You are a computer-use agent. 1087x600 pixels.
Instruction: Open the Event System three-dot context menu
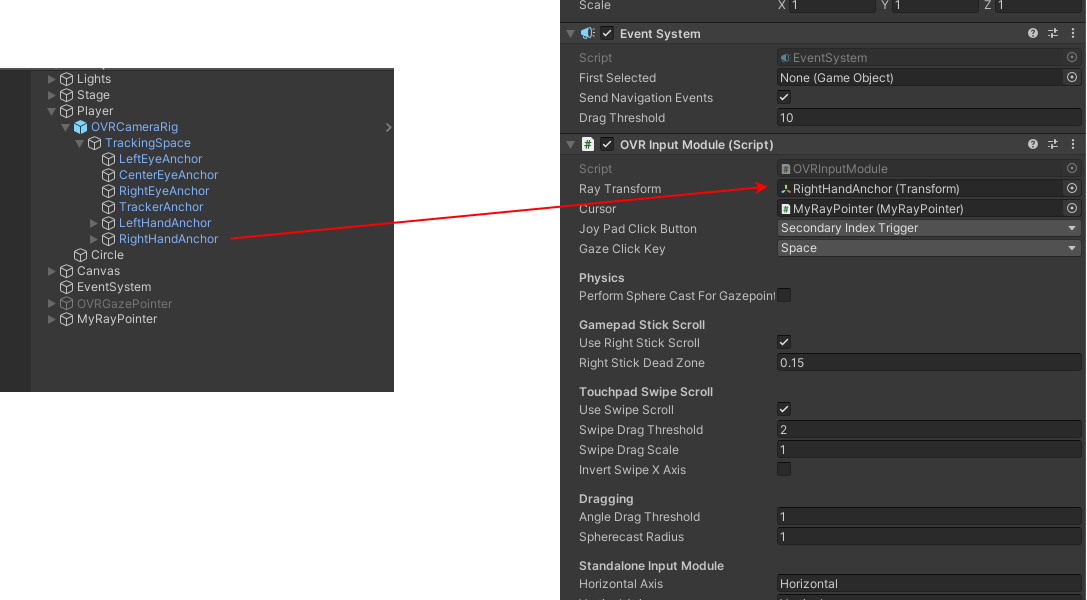1072,33
